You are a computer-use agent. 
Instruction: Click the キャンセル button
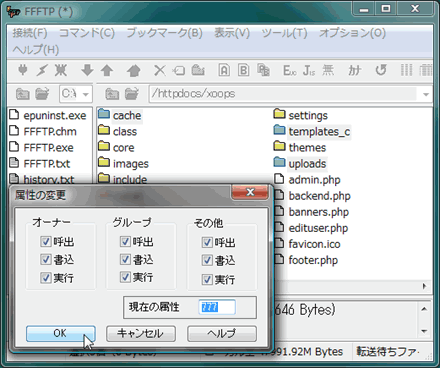point(141,333)
